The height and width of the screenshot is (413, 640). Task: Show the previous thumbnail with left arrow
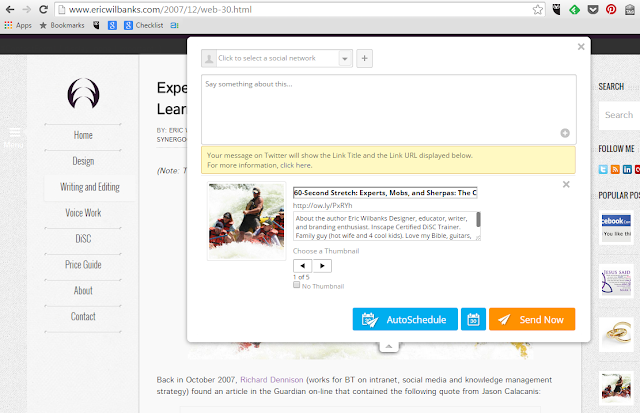click(302, 266)
